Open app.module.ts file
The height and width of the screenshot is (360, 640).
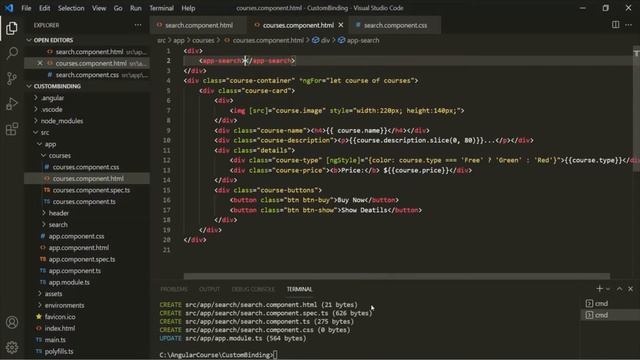pos(69,282)
